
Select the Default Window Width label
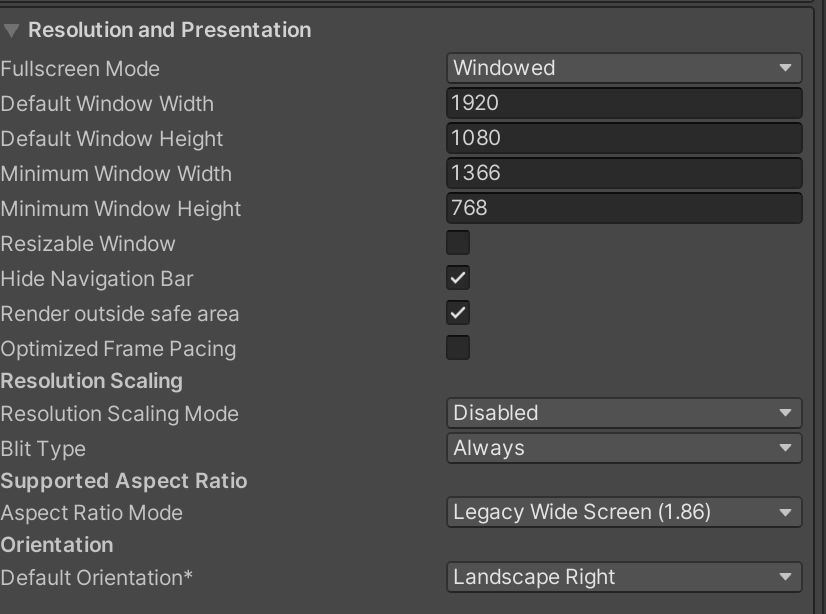click(107, 104)
